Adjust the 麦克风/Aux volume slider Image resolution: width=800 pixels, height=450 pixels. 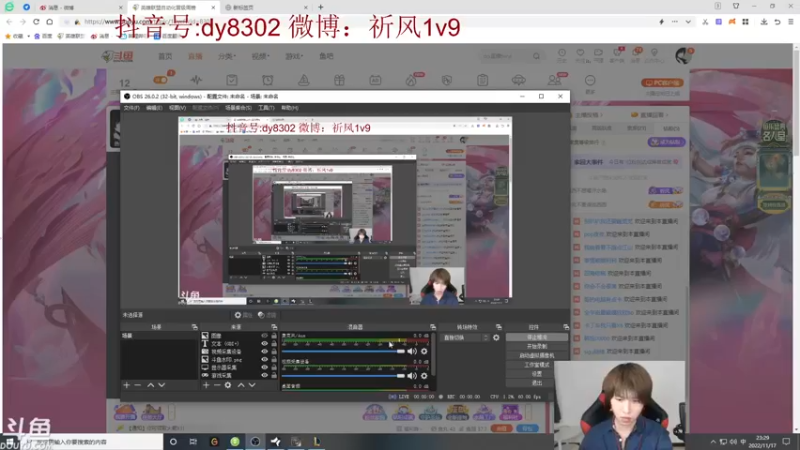343,351
